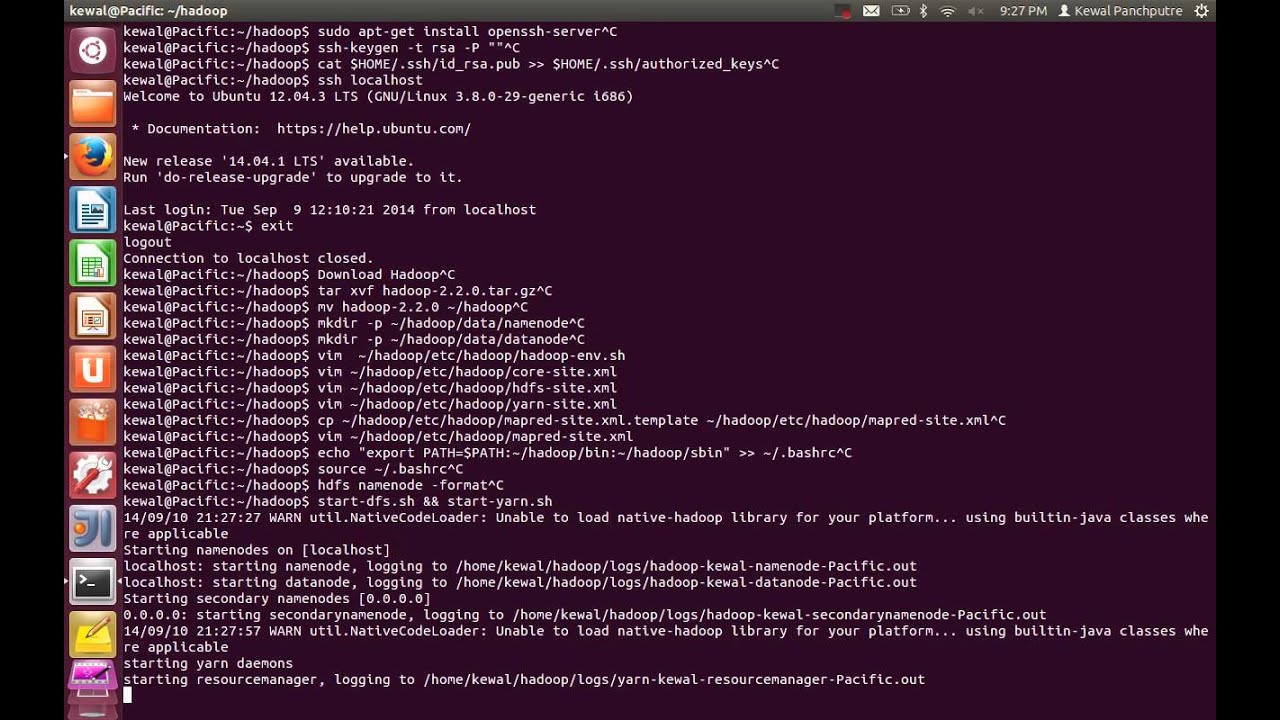
Task: Click the 'vim ~/hadoop/etc/hadoop/yarn-site.xml' line
Action: coord(370,404)
